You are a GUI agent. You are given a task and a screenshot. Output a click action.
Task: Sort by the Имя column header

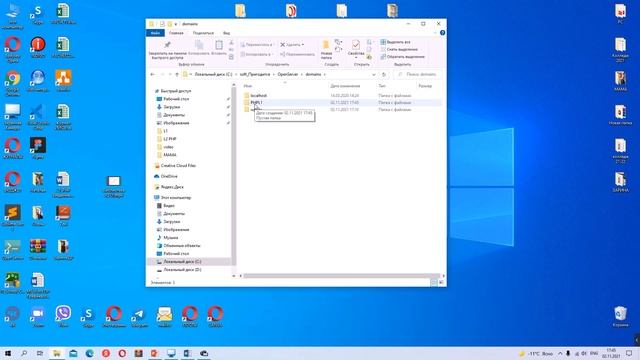point(247,86)
